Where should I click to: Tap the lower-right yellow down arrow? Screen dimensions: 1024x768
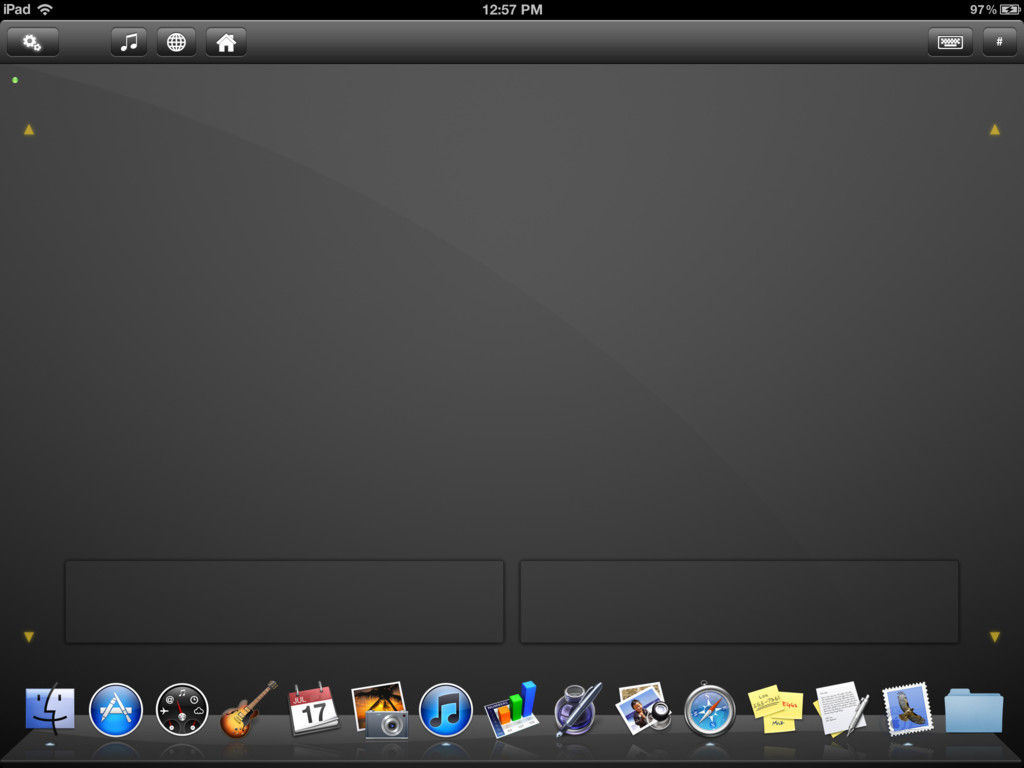pyautogui.click(x=995, y=637)
